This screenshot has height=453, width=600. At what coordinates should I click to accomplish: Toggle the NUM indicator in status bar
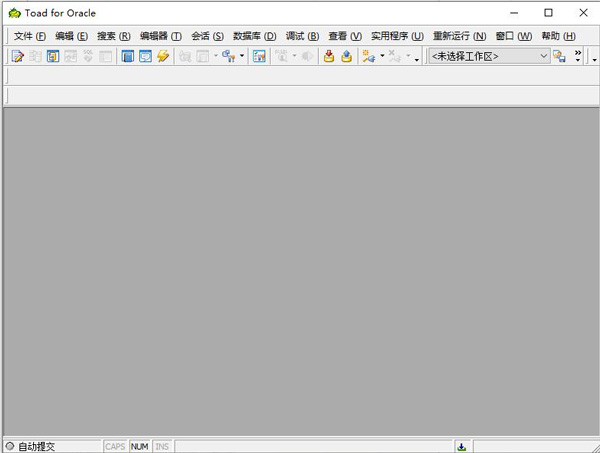(x=139, y=446)
